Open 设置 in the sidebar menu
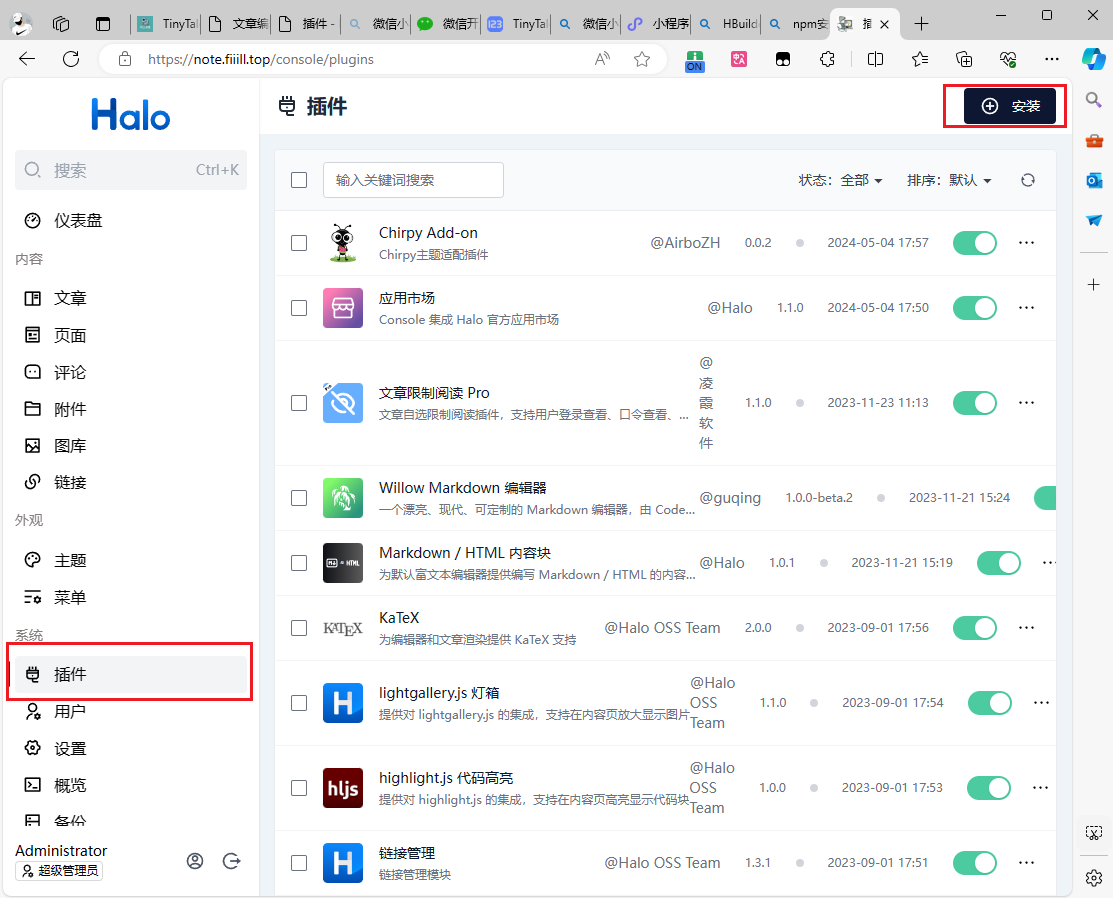This screenshot has width=1113, height=898. tap(131, 748)
